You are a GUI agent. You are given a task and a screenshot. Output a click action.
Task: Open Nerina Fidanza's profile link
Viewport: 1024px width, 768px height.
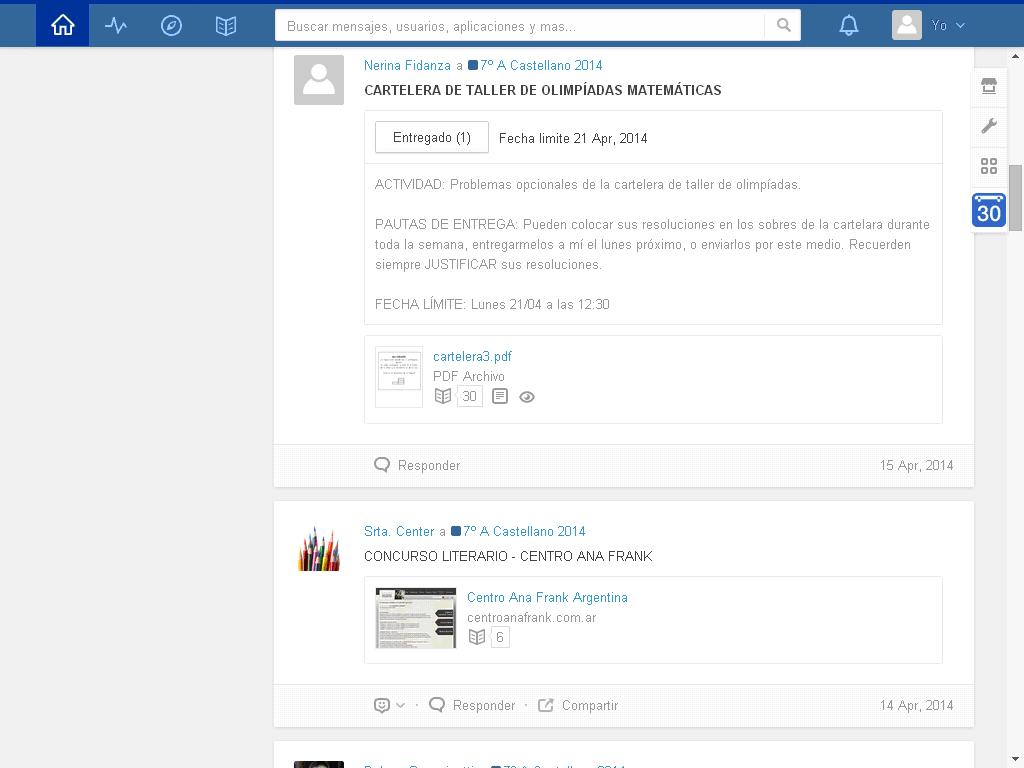click(408, 65)
